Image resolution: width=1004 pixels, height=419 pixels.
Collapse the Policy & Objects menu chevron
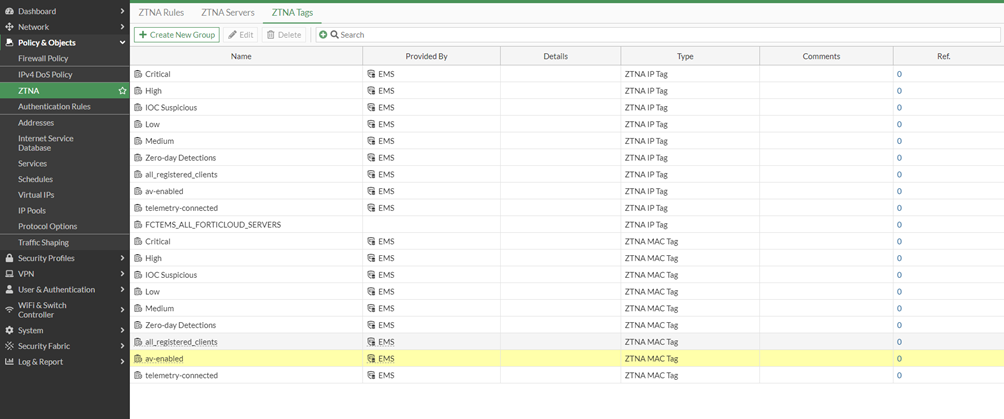click(122, 43)
